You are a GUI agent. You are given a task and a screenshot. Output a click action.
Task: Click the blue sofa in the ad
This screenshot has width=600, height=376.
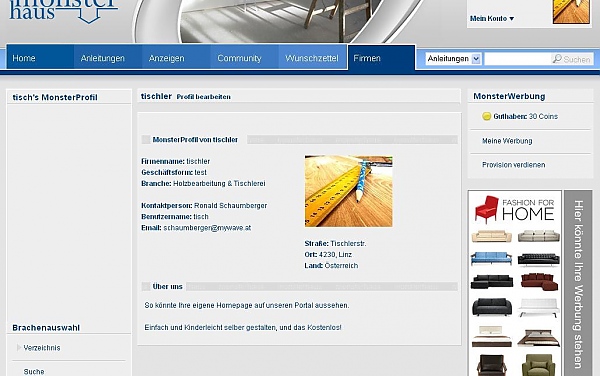click(491, 258)
